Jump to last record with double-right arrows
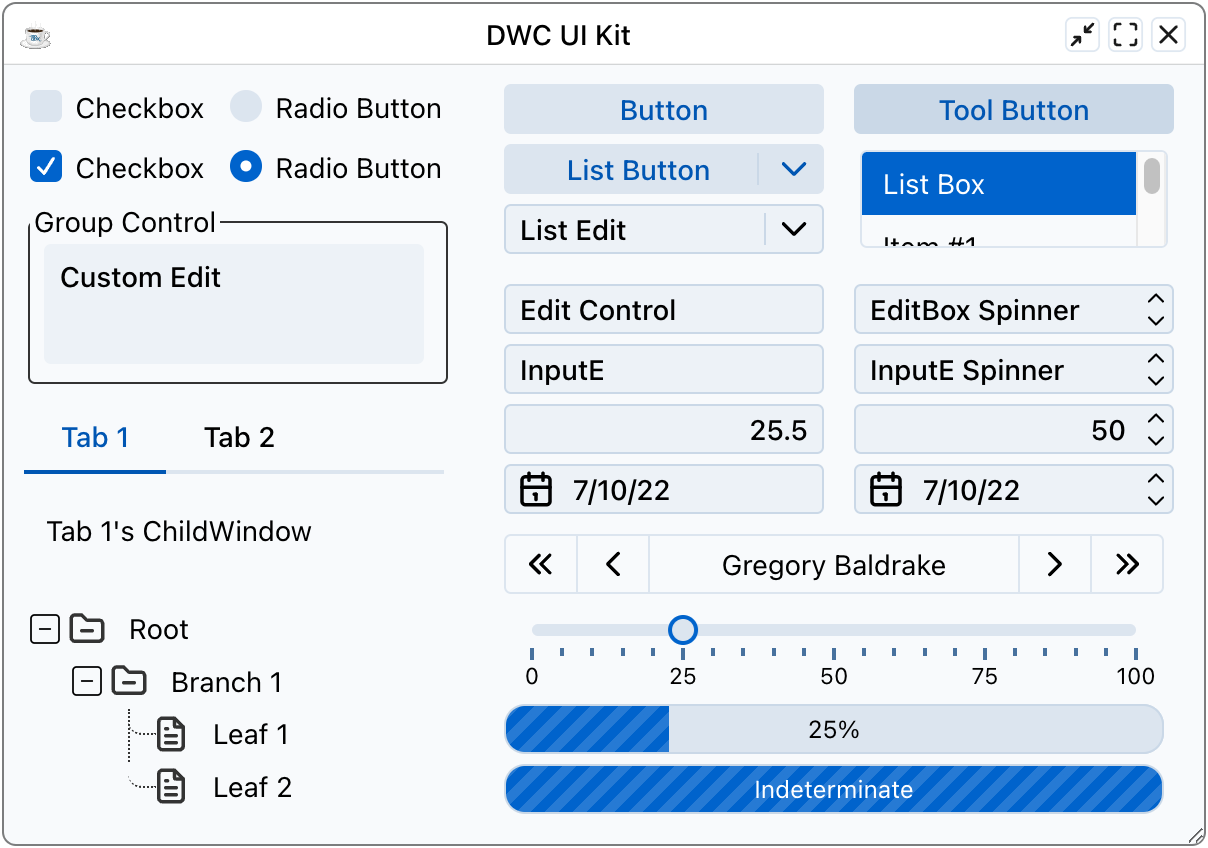This screenshot has height=848, width=1208. pyautogui.click(x=1127, y=565)
